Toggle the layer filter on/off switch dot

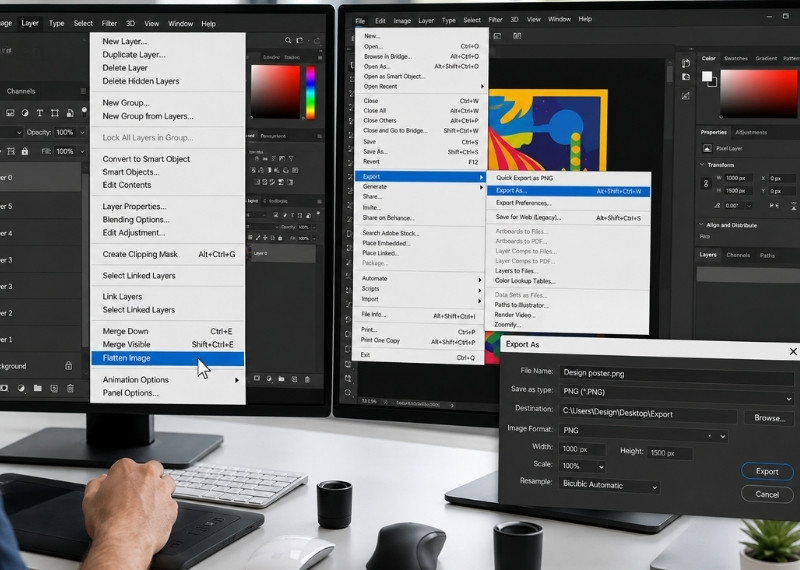coord(84,110)
